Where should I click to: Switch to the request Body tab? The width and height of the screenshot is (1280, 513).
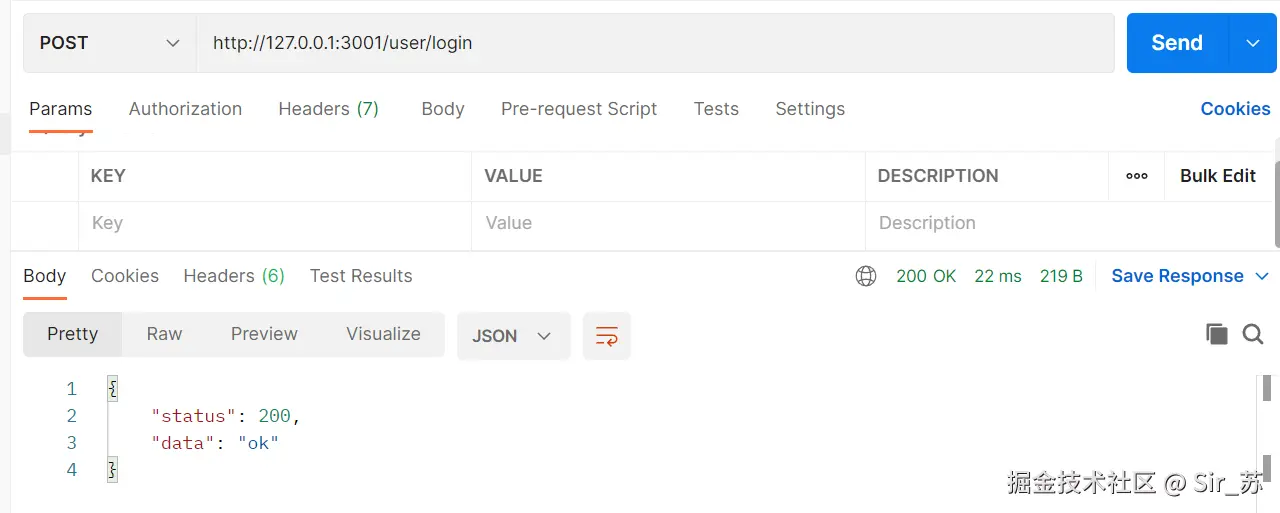tap(443, 109)
